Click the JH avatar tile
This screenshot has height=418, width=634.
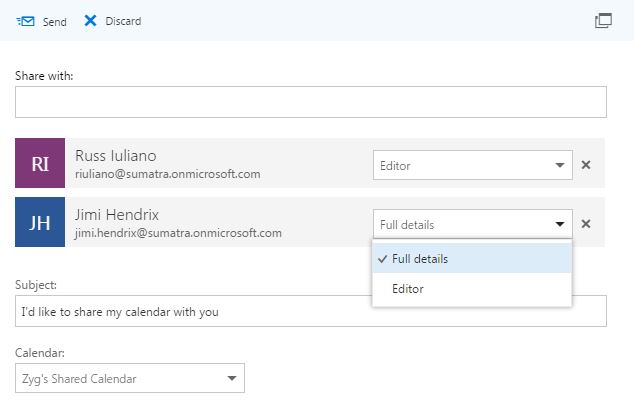coord(40,223)
